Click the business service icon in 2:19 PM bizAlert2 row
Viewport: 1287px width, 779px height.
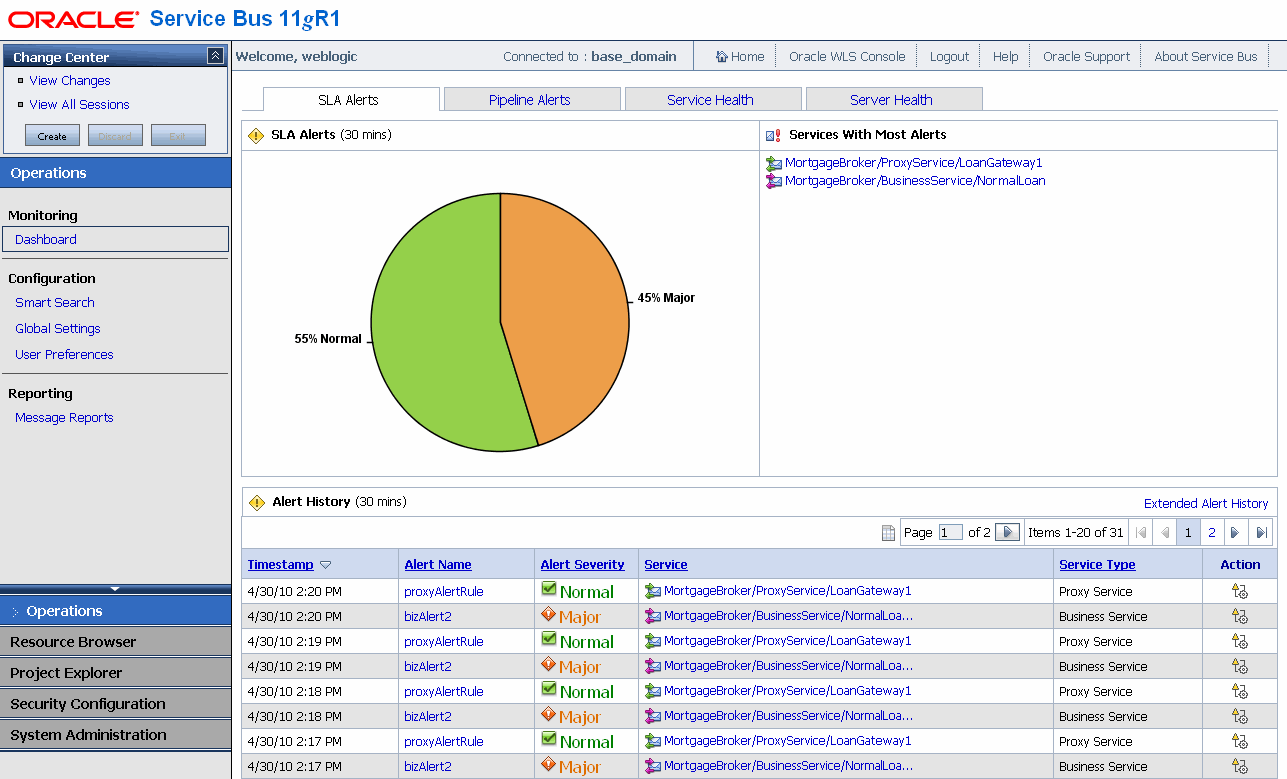coord(653,666)
